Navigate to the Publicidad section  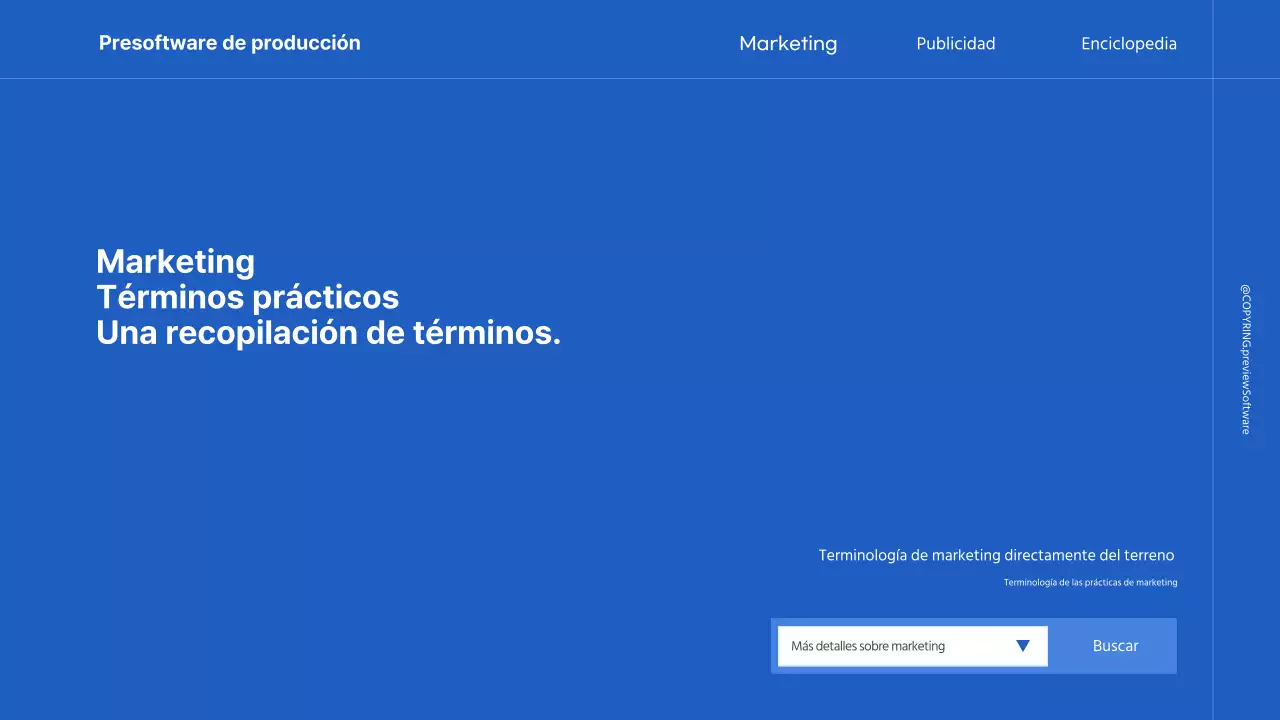(x=955, y=43)
